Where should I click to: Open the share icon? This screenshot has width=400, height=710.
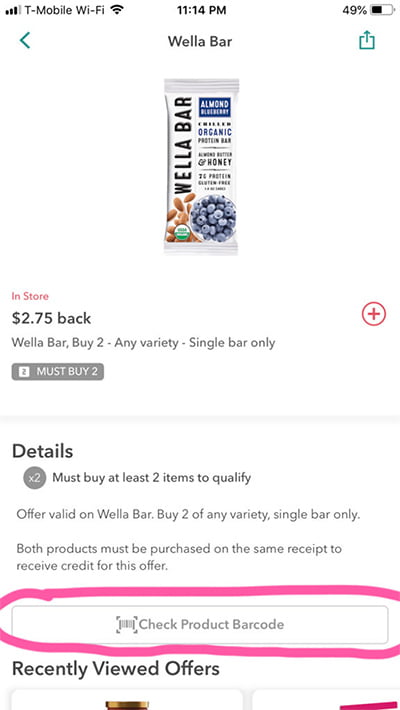tap(367, 40)
